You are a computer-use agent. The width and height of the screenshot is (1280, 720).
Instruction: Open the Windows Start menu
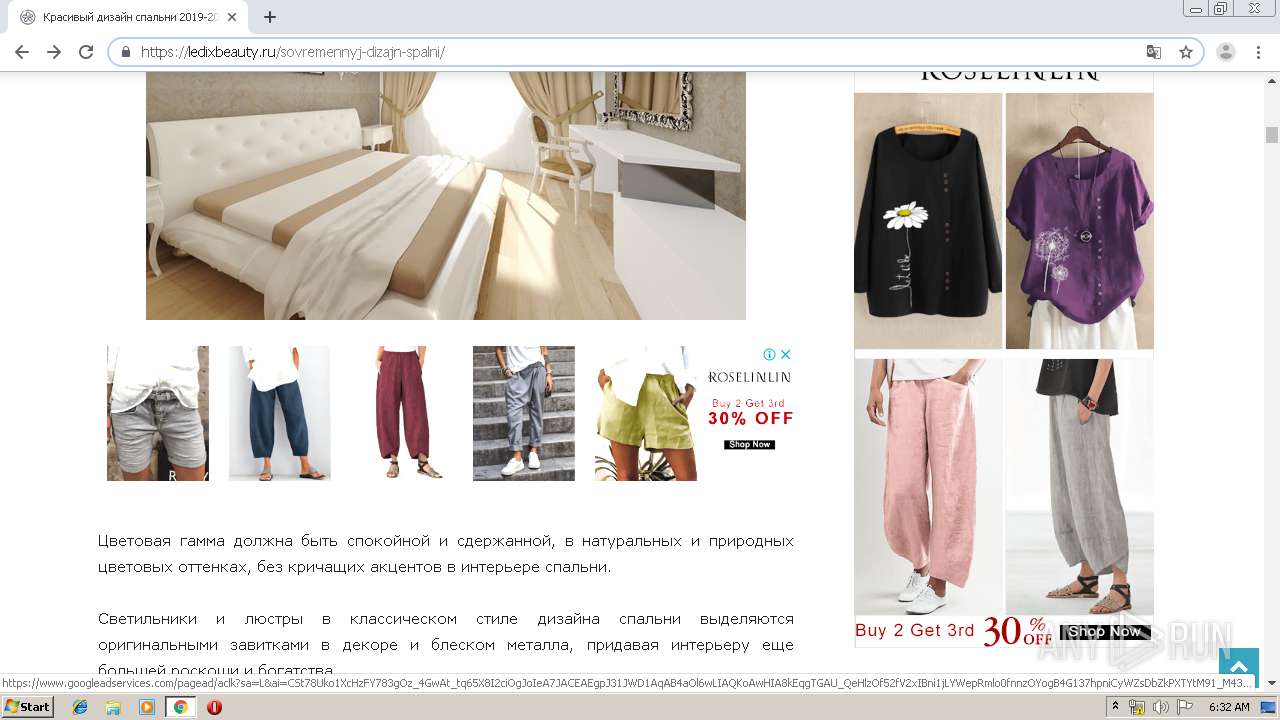[28, 706]
